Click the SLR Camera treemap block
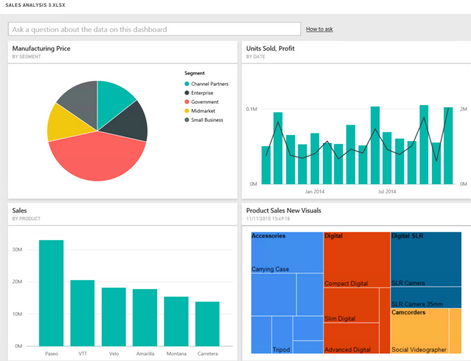This screenshot has height=361, width=471. click(x=426, y=259)
